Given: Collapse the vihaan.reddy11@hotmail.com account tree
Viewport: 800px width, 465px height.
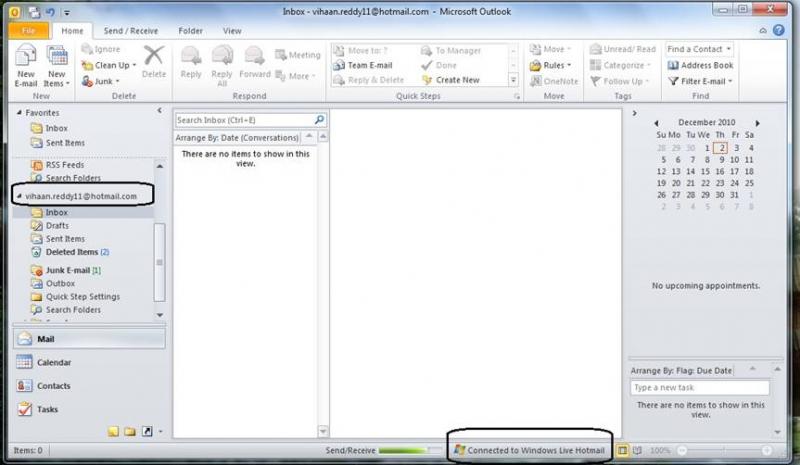Looking at the screenshot, I should 19,196.
